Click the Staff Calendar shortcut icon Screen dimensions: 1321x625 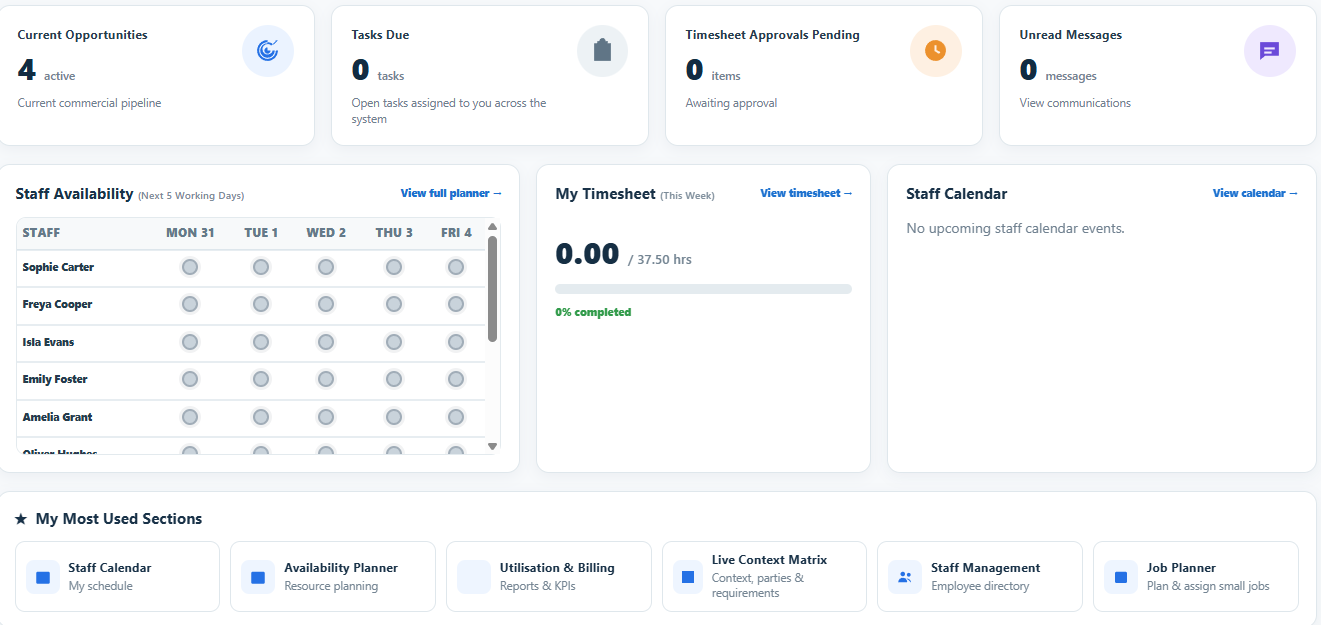coord(43,577)
